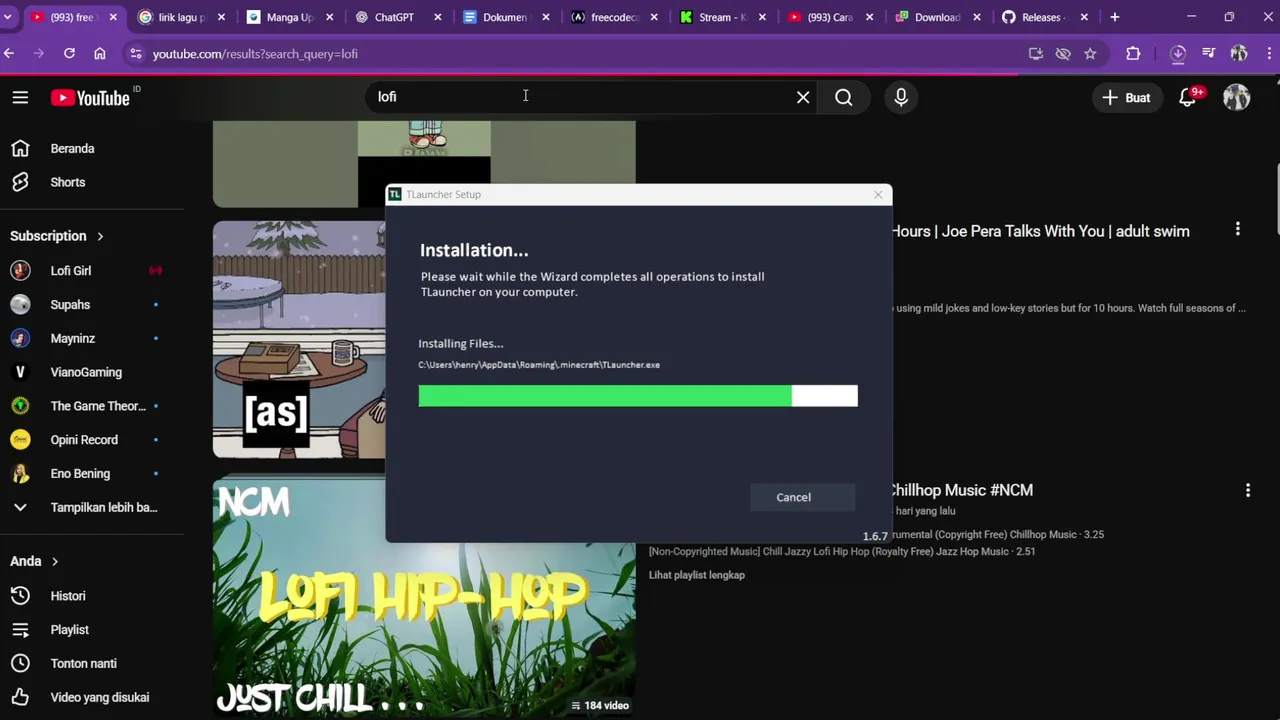Open the Chillhop Music #NCM playlist title
This screenshot has height=720, width=1280.
point(961,490)
